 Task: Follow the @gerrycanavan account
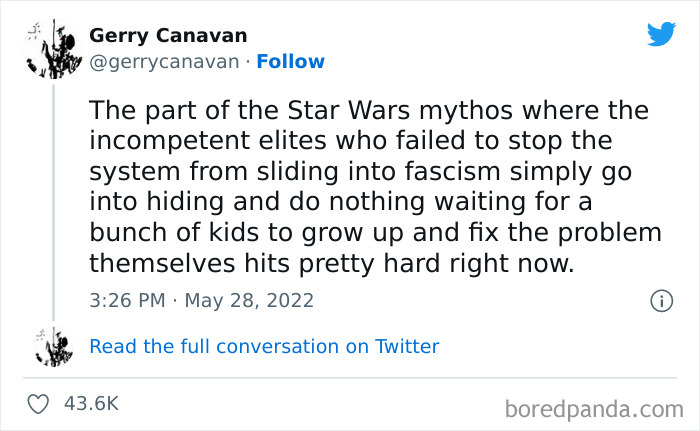290,62
